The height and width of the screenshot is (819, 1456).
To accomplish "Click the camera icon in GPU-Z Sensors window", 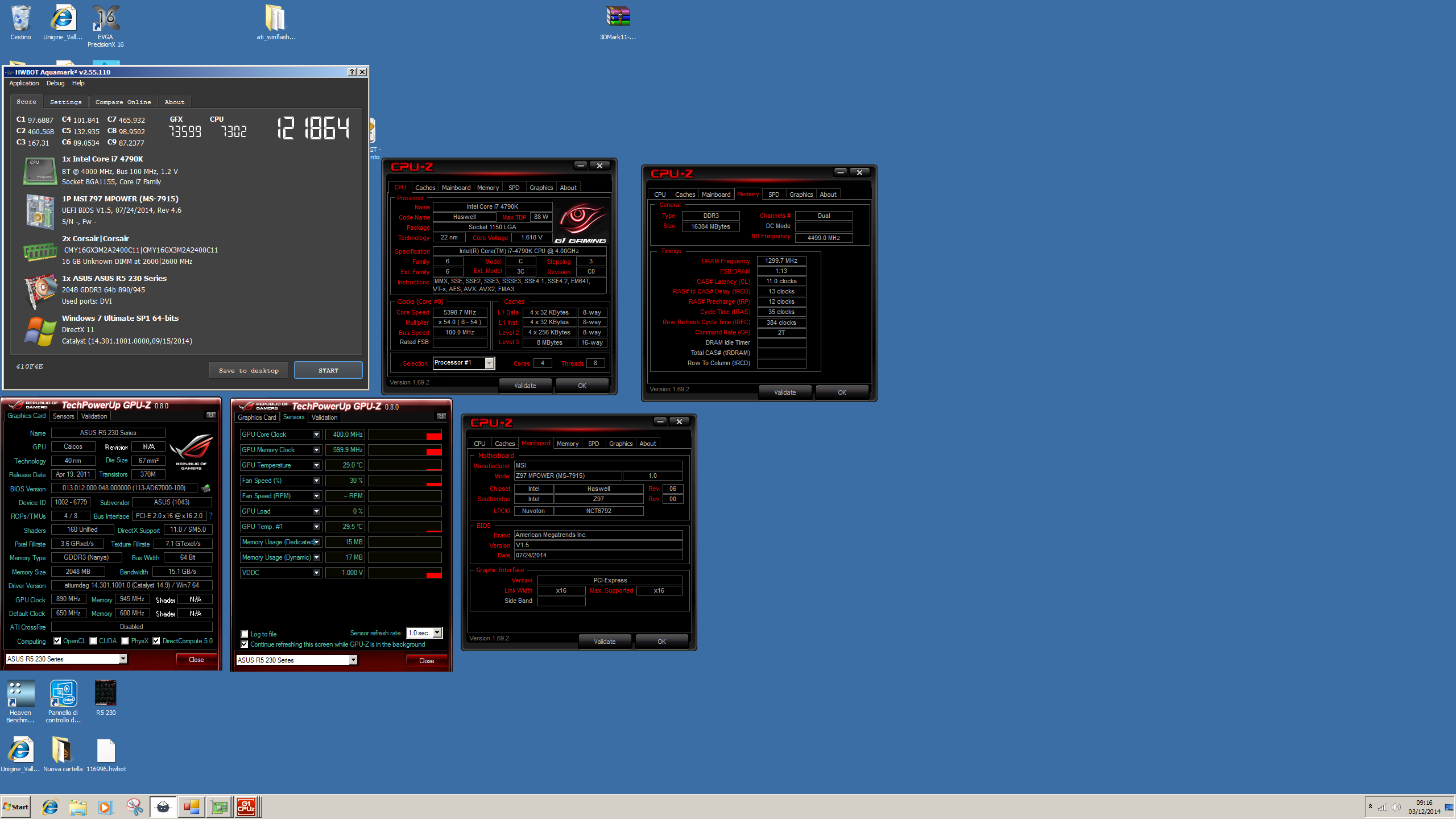I will click(x=441, y=416).
